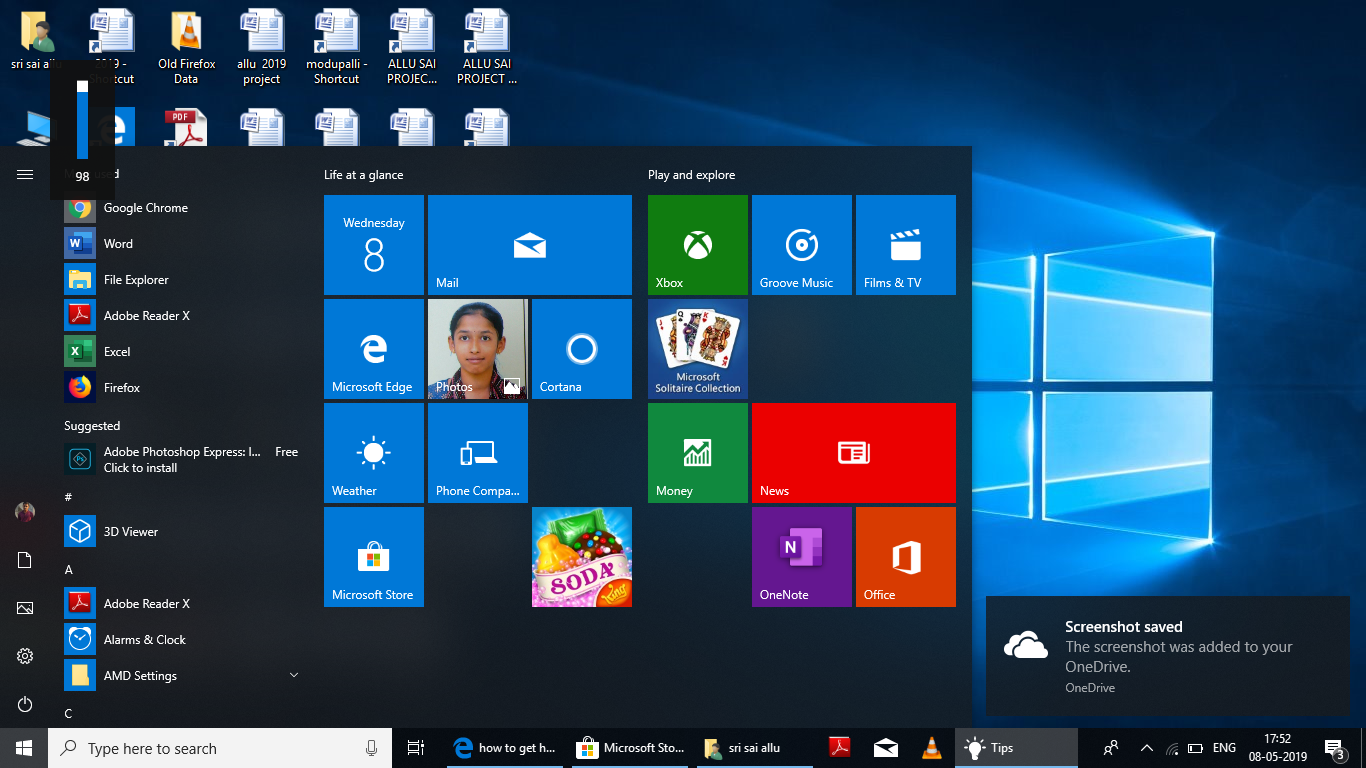Open Excel from most used list
Viewport: 1366px width, 768px height.
click(x=182, y=352)
